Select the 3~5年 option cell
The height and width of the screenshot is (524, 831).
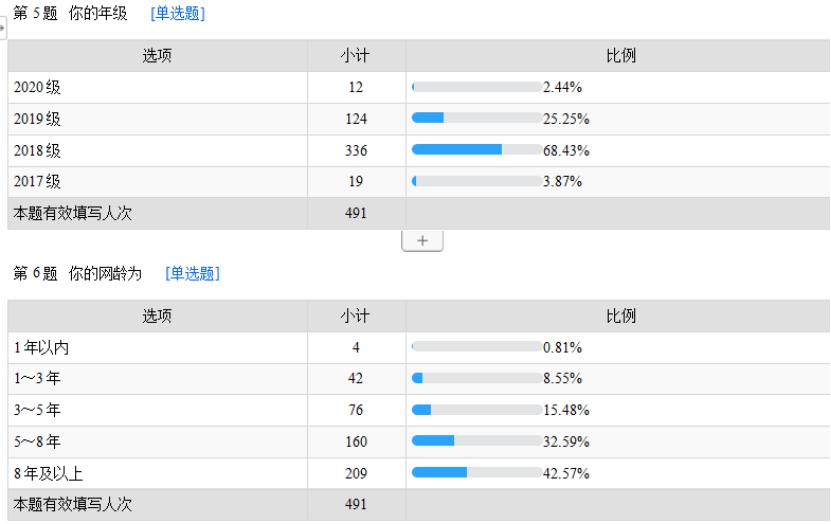pyautogui.click(x=157, y=410)
